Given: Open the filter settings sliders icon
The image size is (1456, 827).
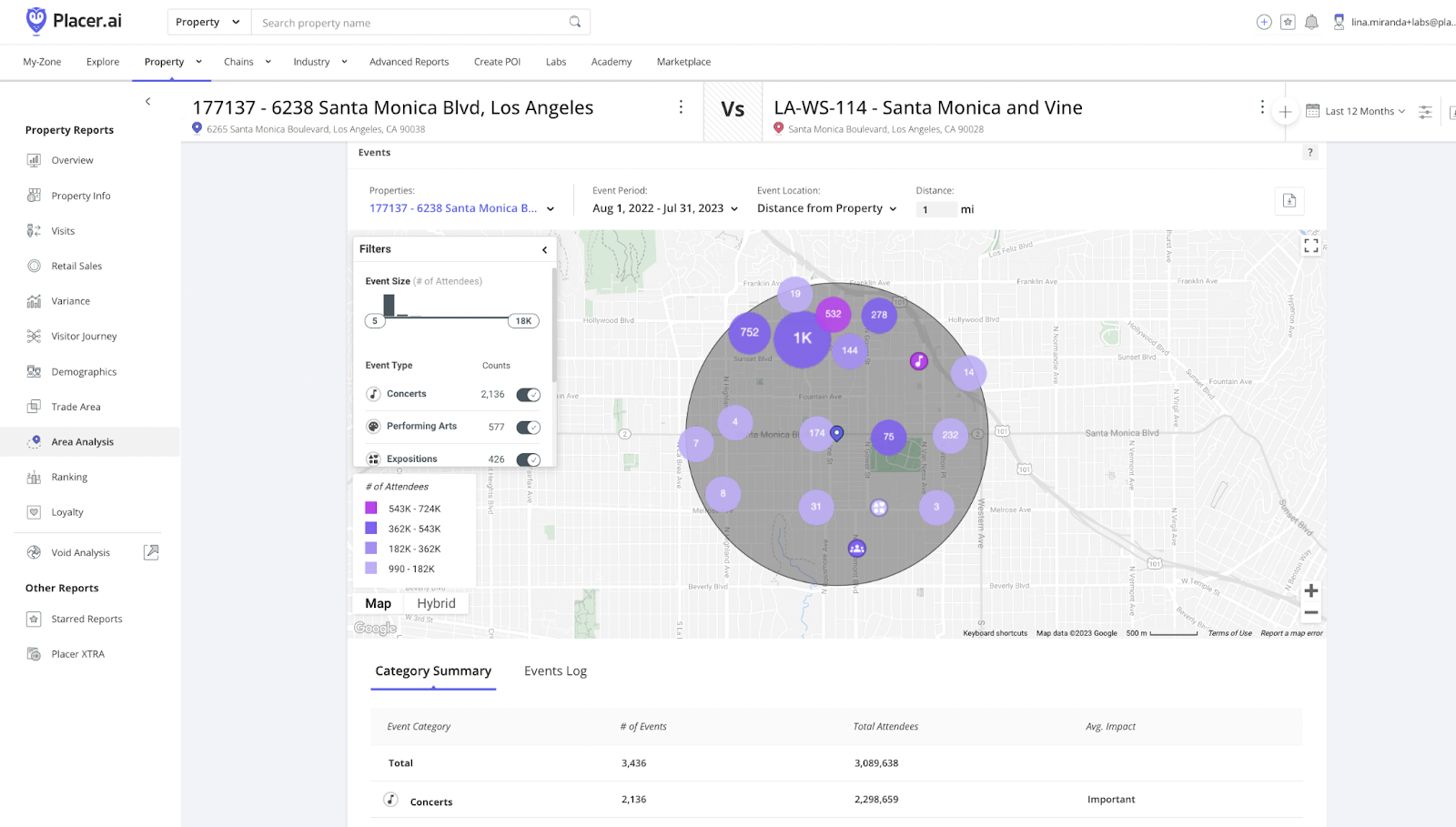Looking at the screenshot, I should pyautogui.click(x=1425, y=112).
